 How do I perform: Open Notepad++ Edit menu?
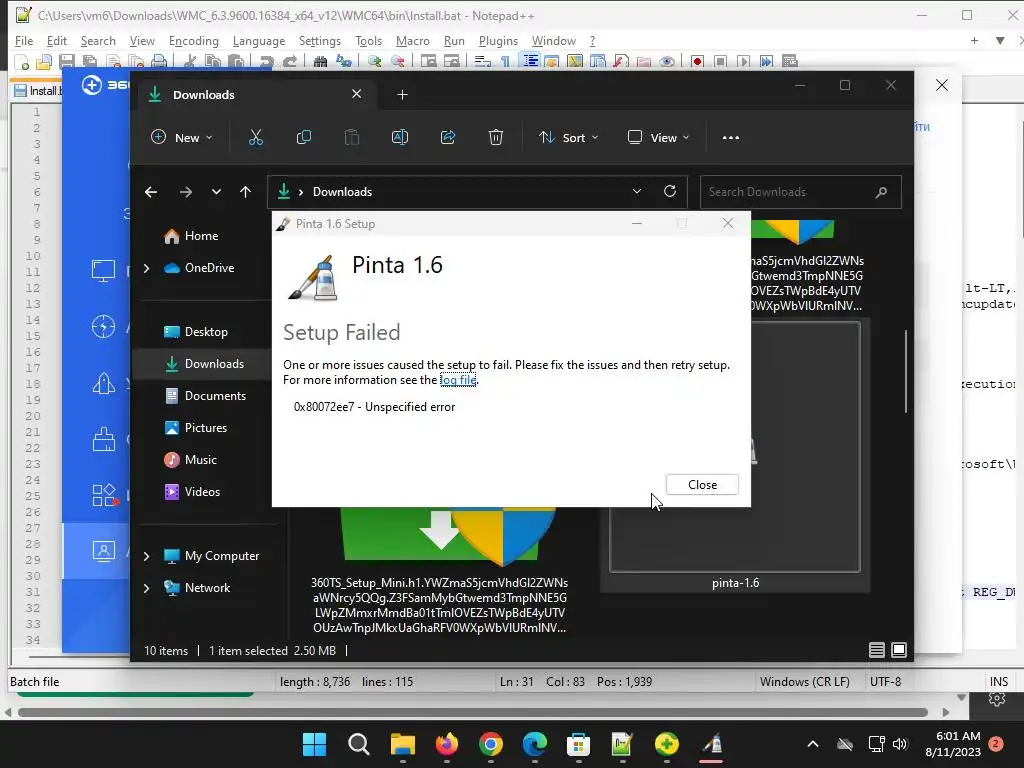coord(57,40)
